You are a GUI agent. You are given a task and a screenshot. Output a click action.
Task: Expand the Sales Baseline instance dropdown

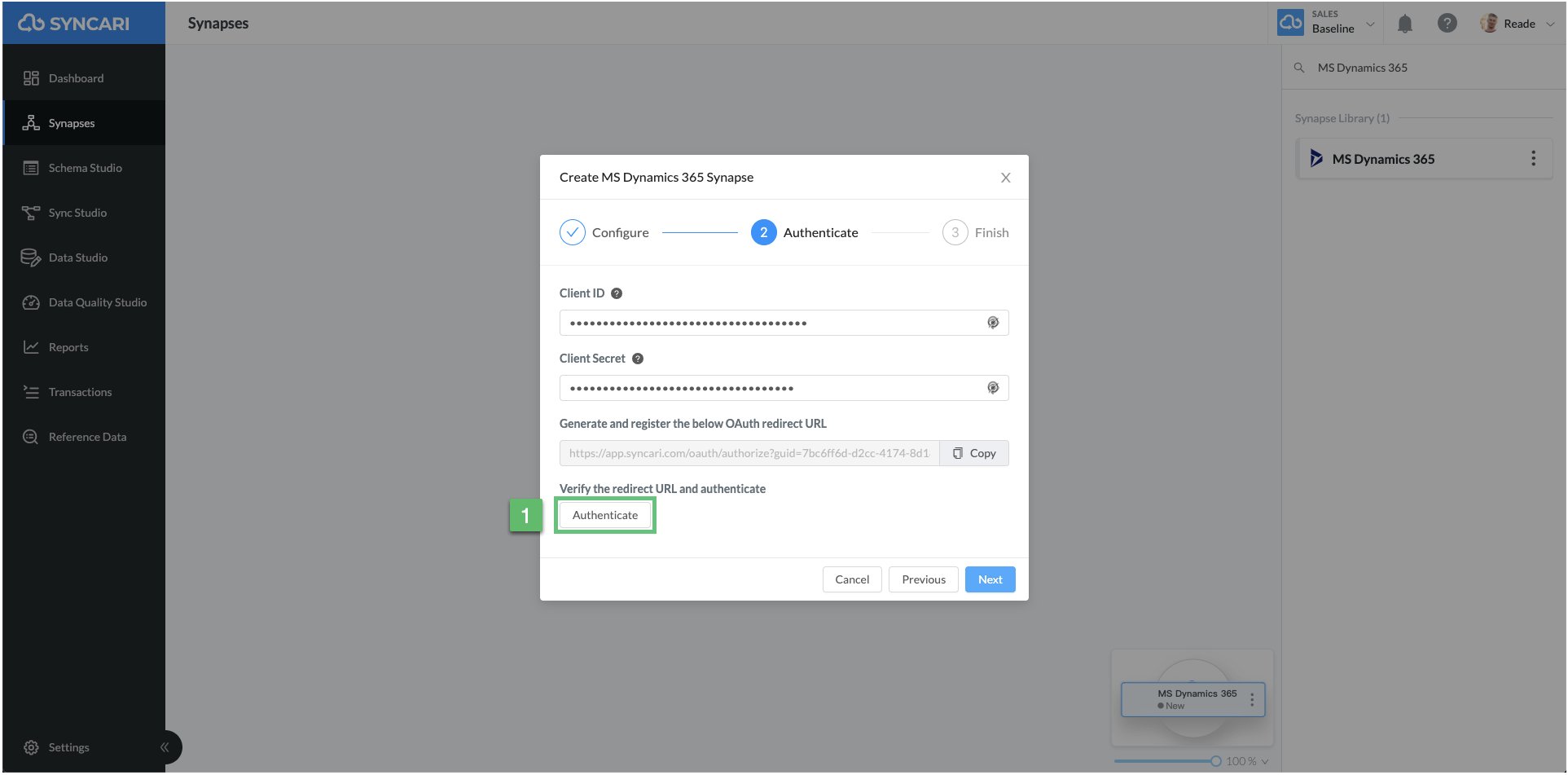(1370, 24)
